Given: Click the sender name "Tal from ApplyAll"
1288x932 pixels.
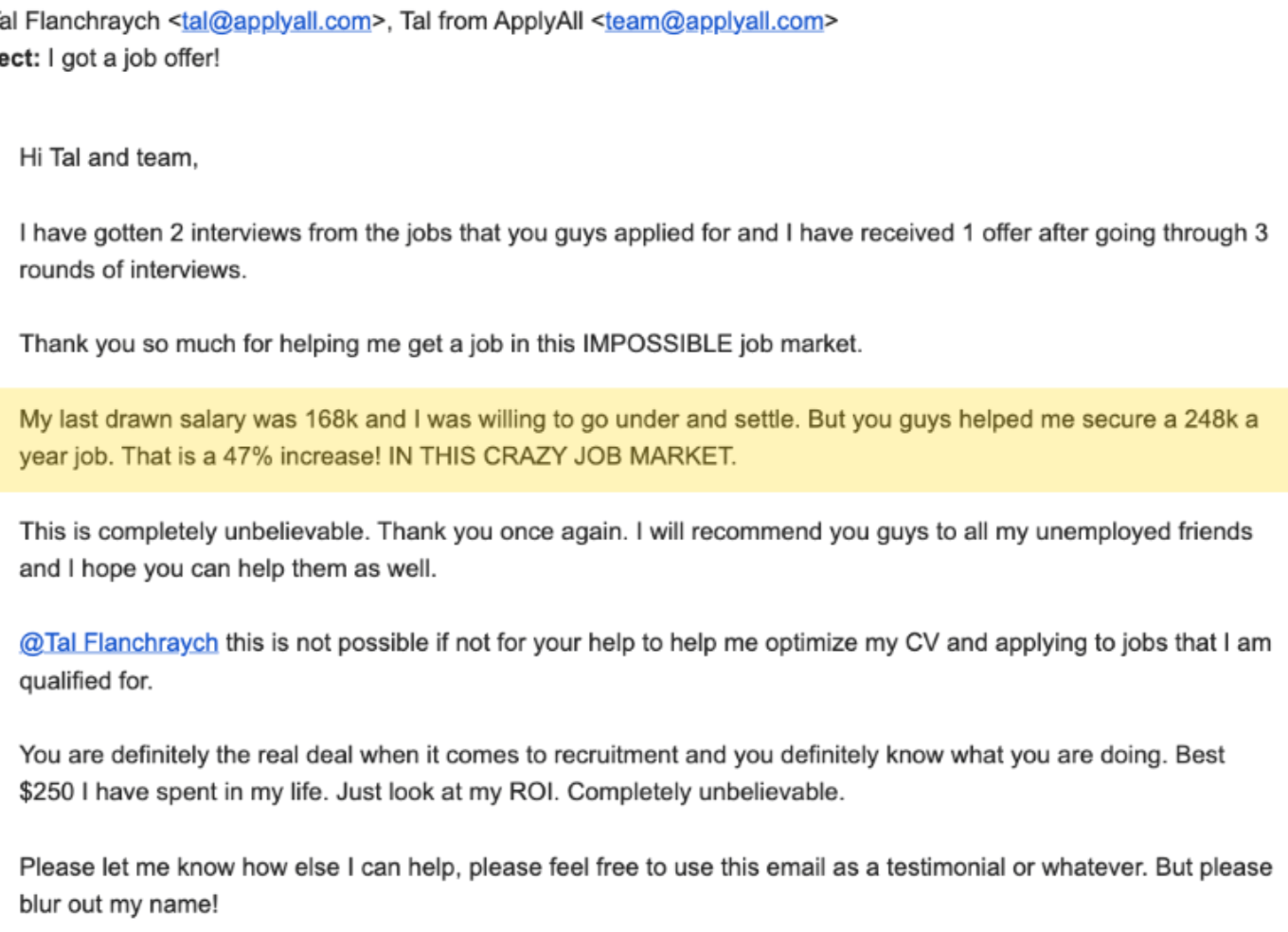Looking at the screenshot, I should [492, 21].
